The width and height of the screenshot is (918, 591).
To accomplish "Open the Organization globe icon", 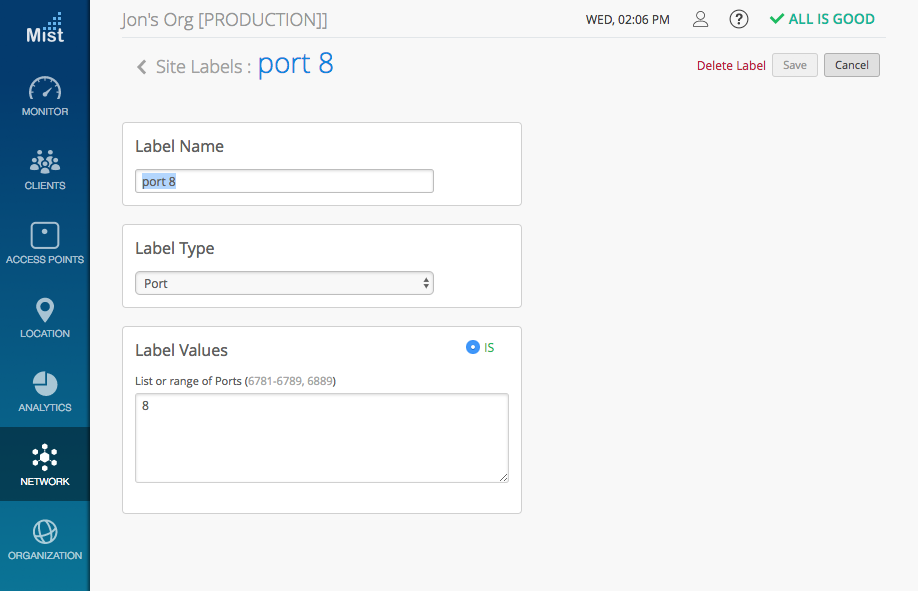I will coord(45,532).
